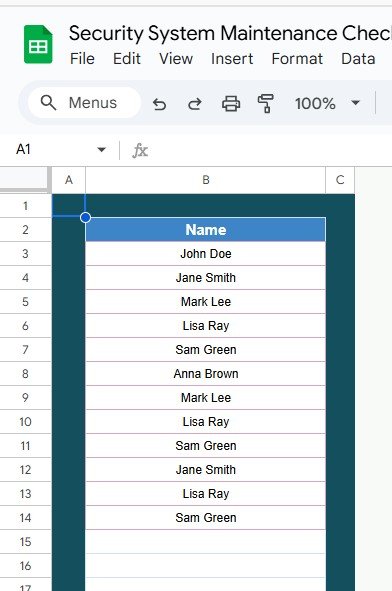The image size is (392, 591).
Task: Click Mark Lee in row 5
Action: [205, 302]
